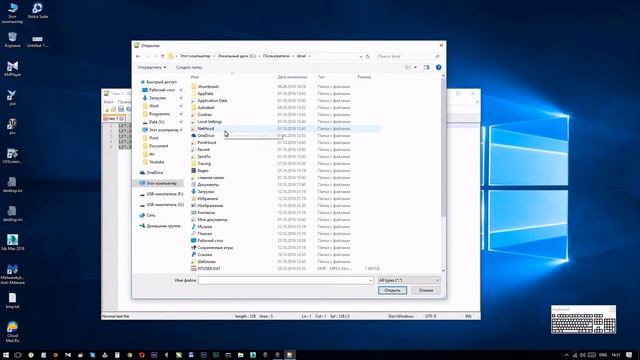Select the Поиски folder icon
Image resolution: width=640 pixels, height=360 pixels.
pos(194,233)
